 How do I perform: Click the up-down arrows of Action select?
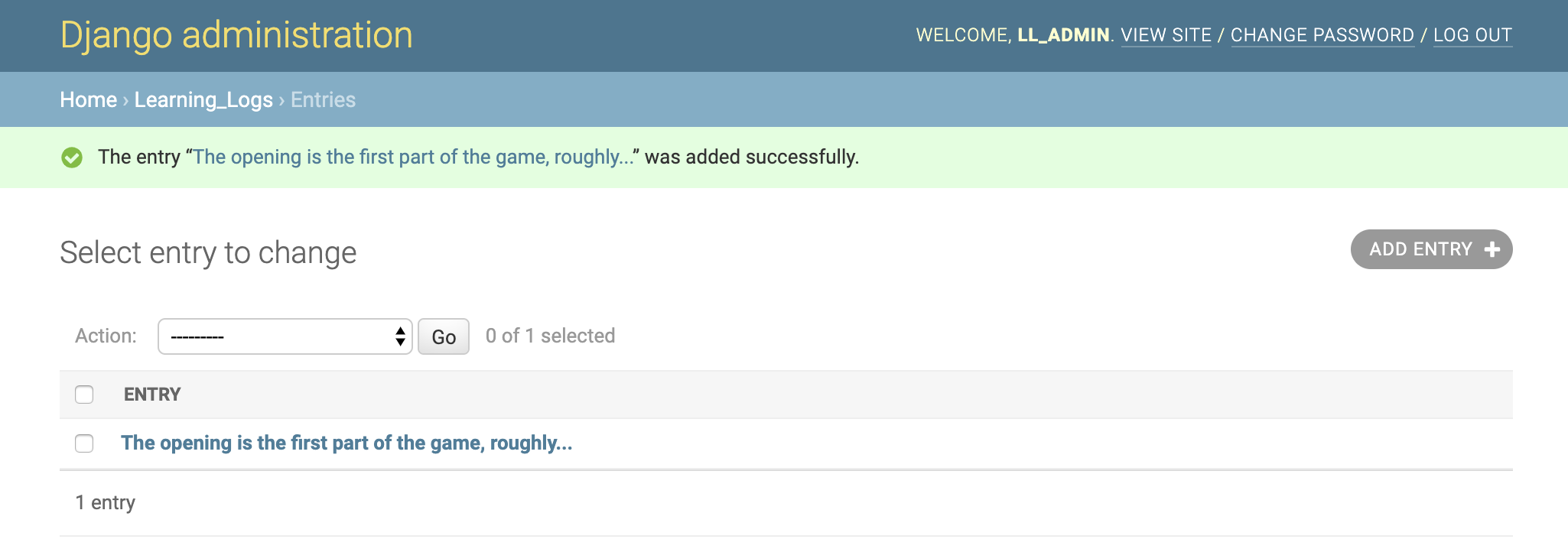tap(400, 336)
